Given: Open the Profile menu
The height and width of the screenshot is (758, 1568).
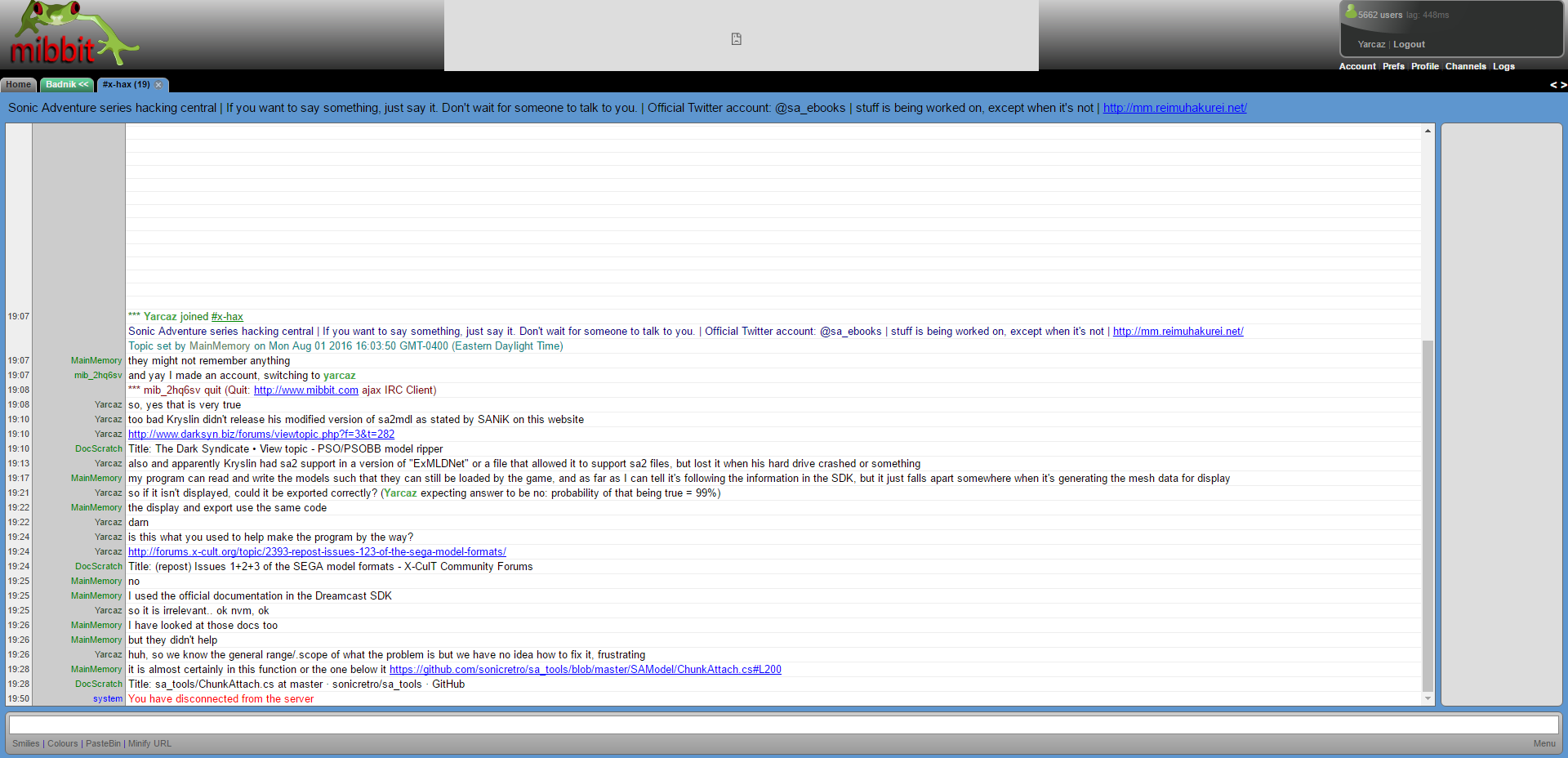Looking at the screenshot, I should coord(1424,66).
